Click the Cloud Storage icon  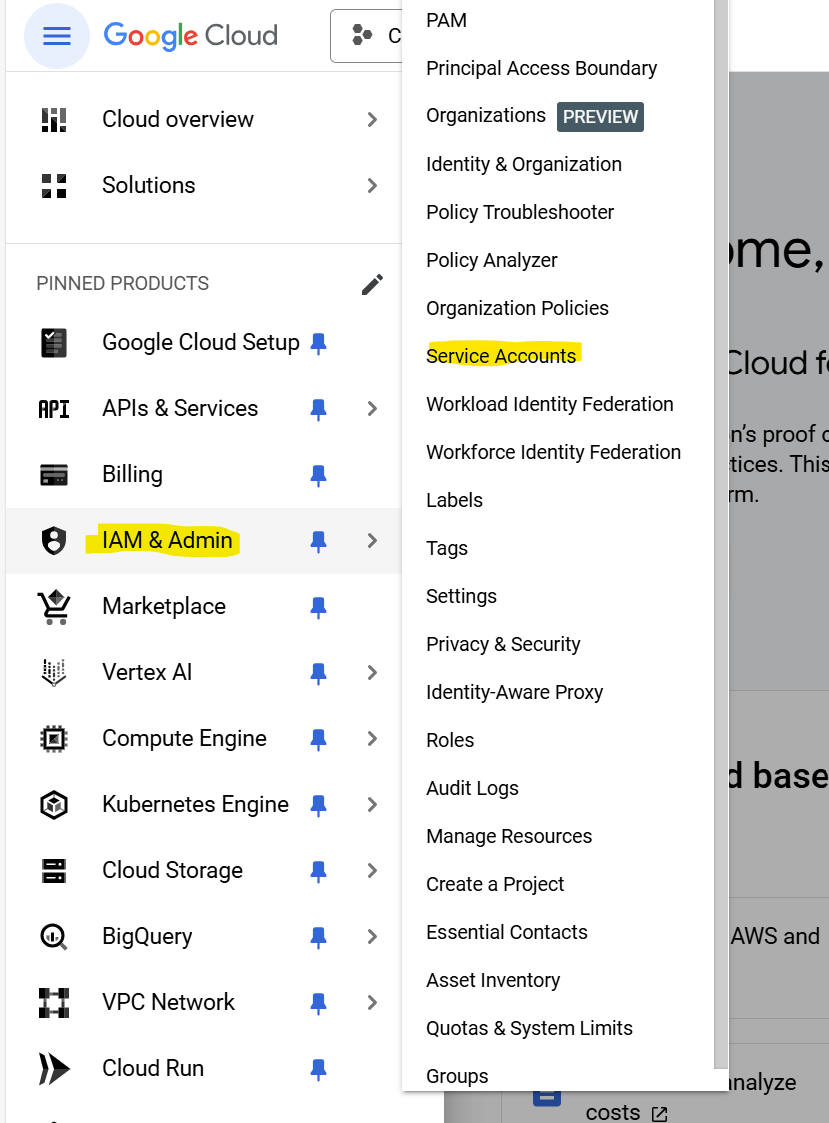click(54, 871)
